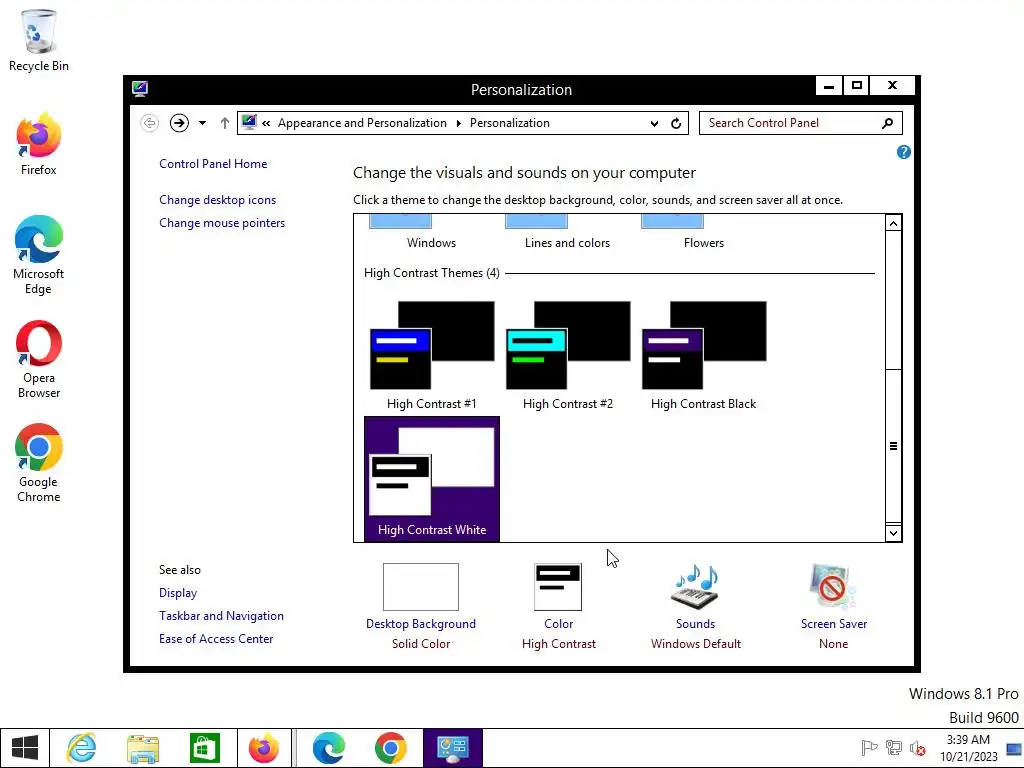Open Windows Store from taskbar
The image size is (1024, 768).
point(204,748)
